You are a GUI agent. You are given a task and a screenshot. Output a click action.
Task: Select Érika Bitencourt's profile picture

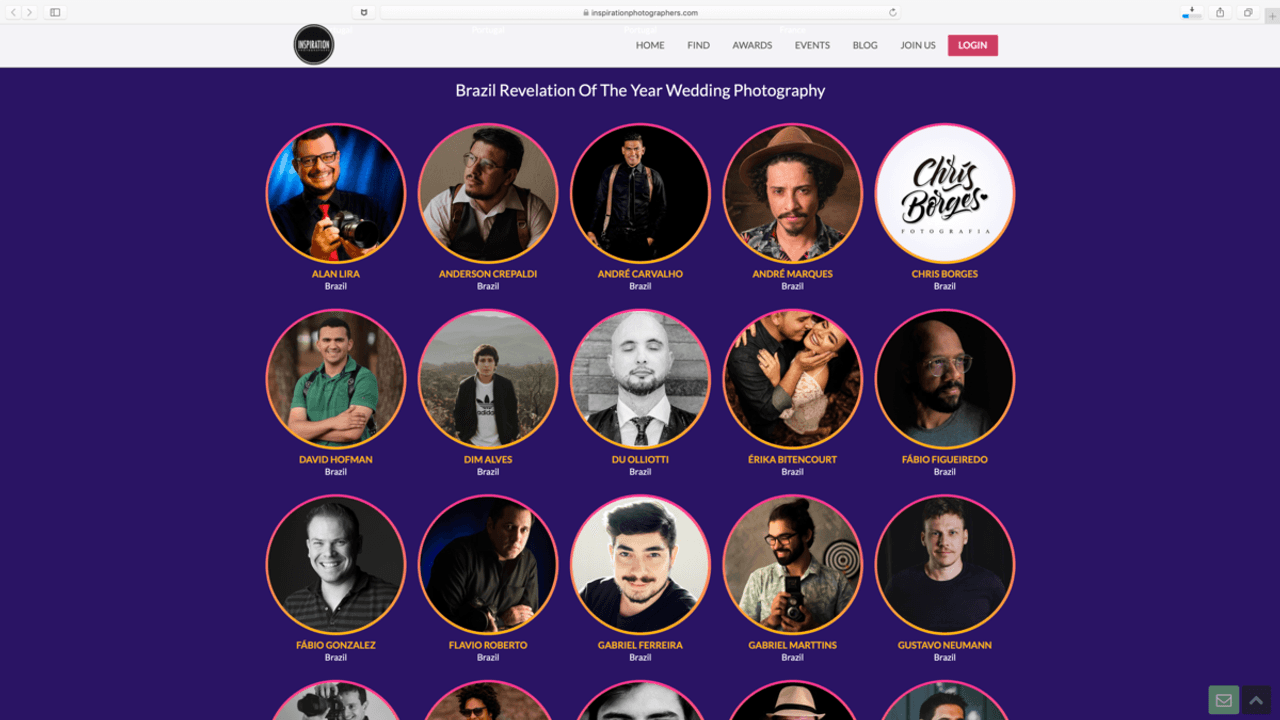coord(792,379)
